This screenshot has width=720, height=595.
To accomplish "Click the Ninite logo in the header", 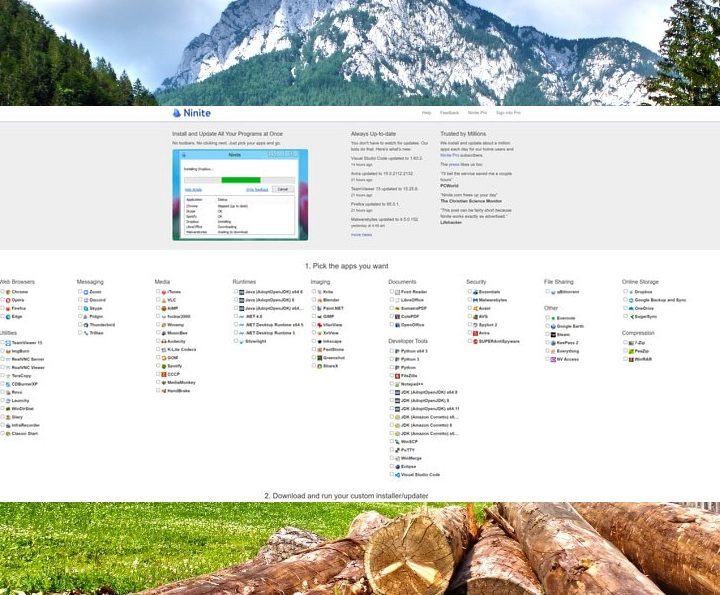I will (192, 113).
